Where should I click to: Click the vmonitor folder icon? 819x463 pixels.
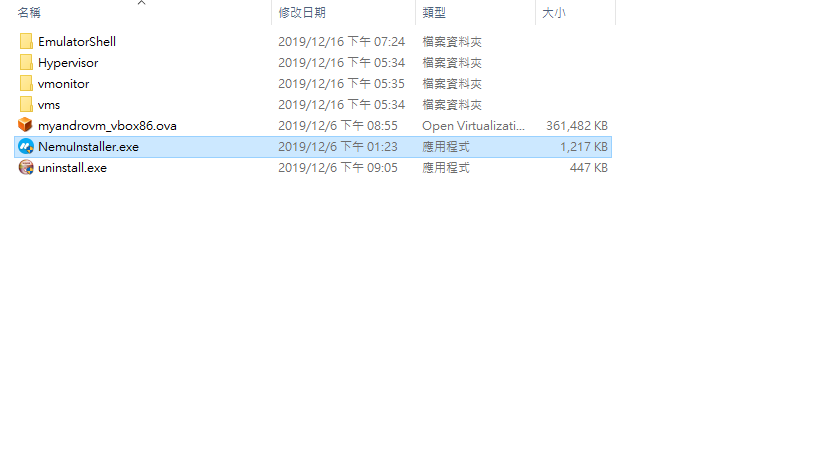point(26,83)
